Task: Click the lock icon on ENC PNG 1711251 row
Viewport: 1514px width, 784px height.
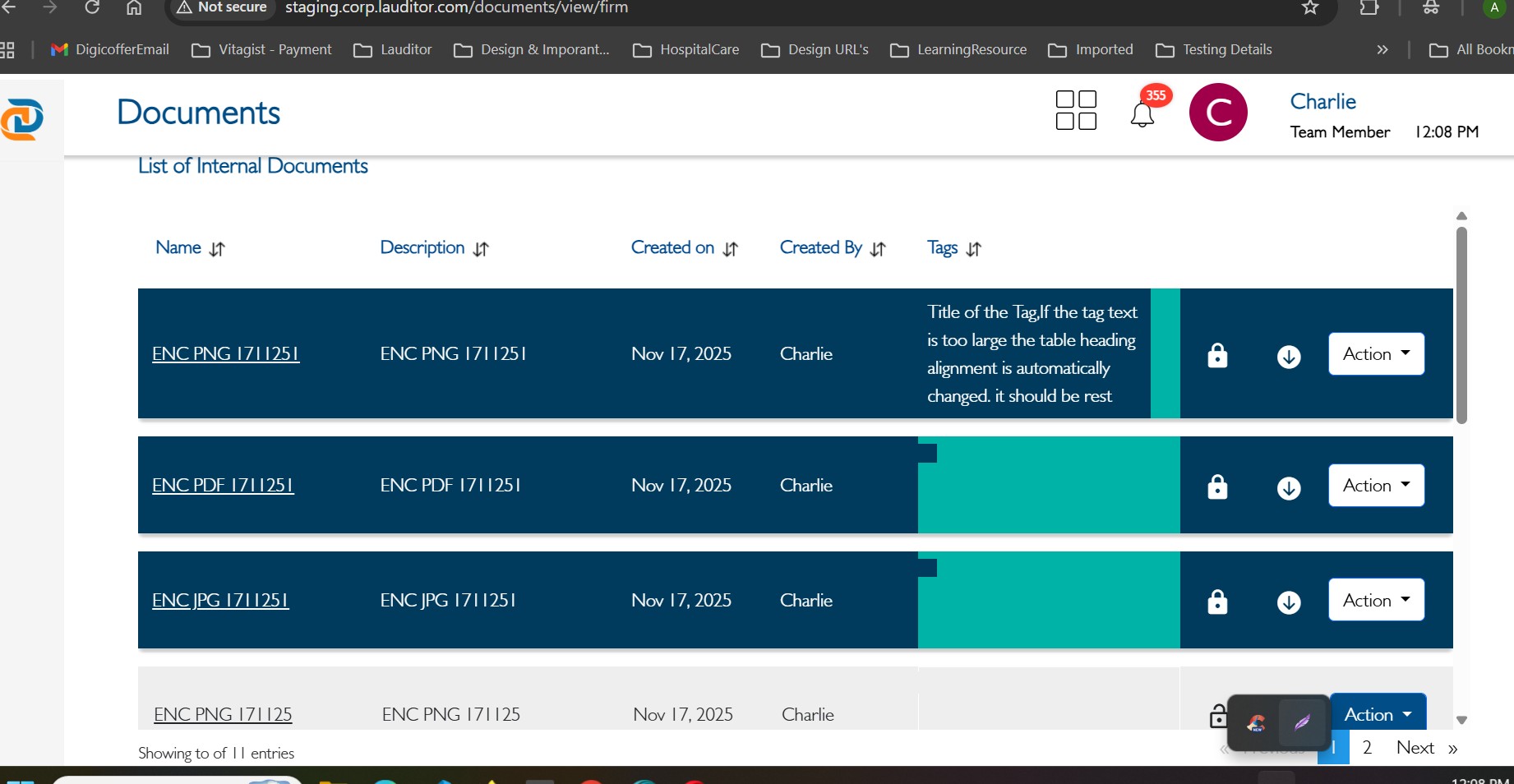Action: 1217,355
